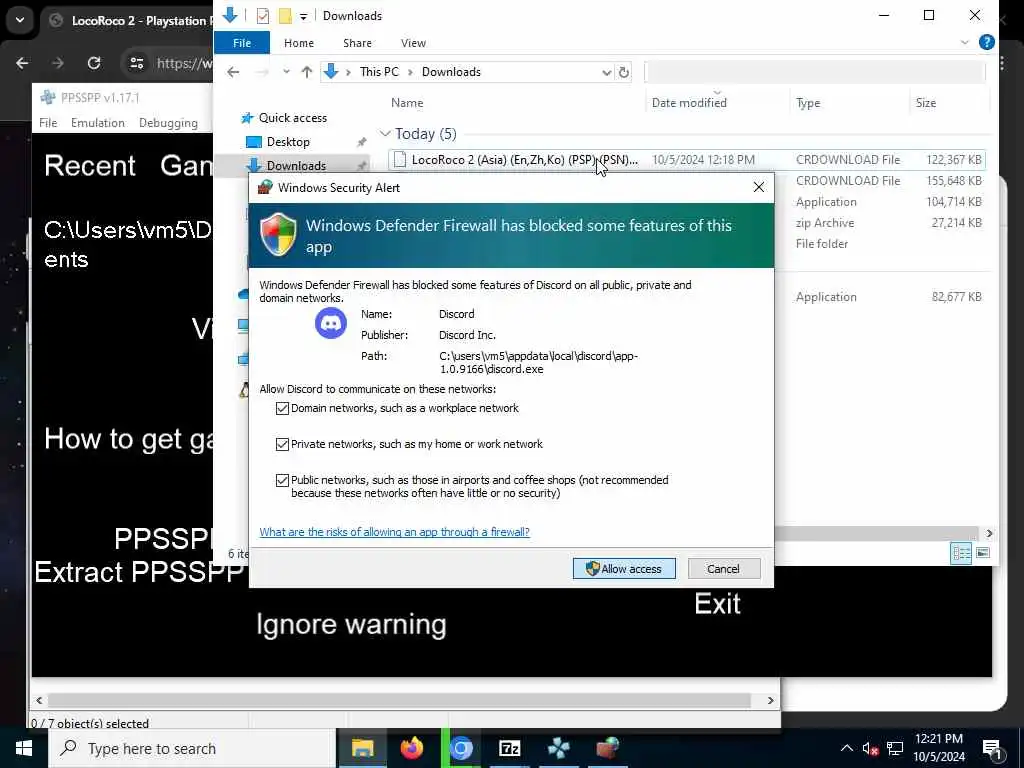Select Desktop in navigation pane
Viewport: 1024px width, 768px height.
point(287,142)
